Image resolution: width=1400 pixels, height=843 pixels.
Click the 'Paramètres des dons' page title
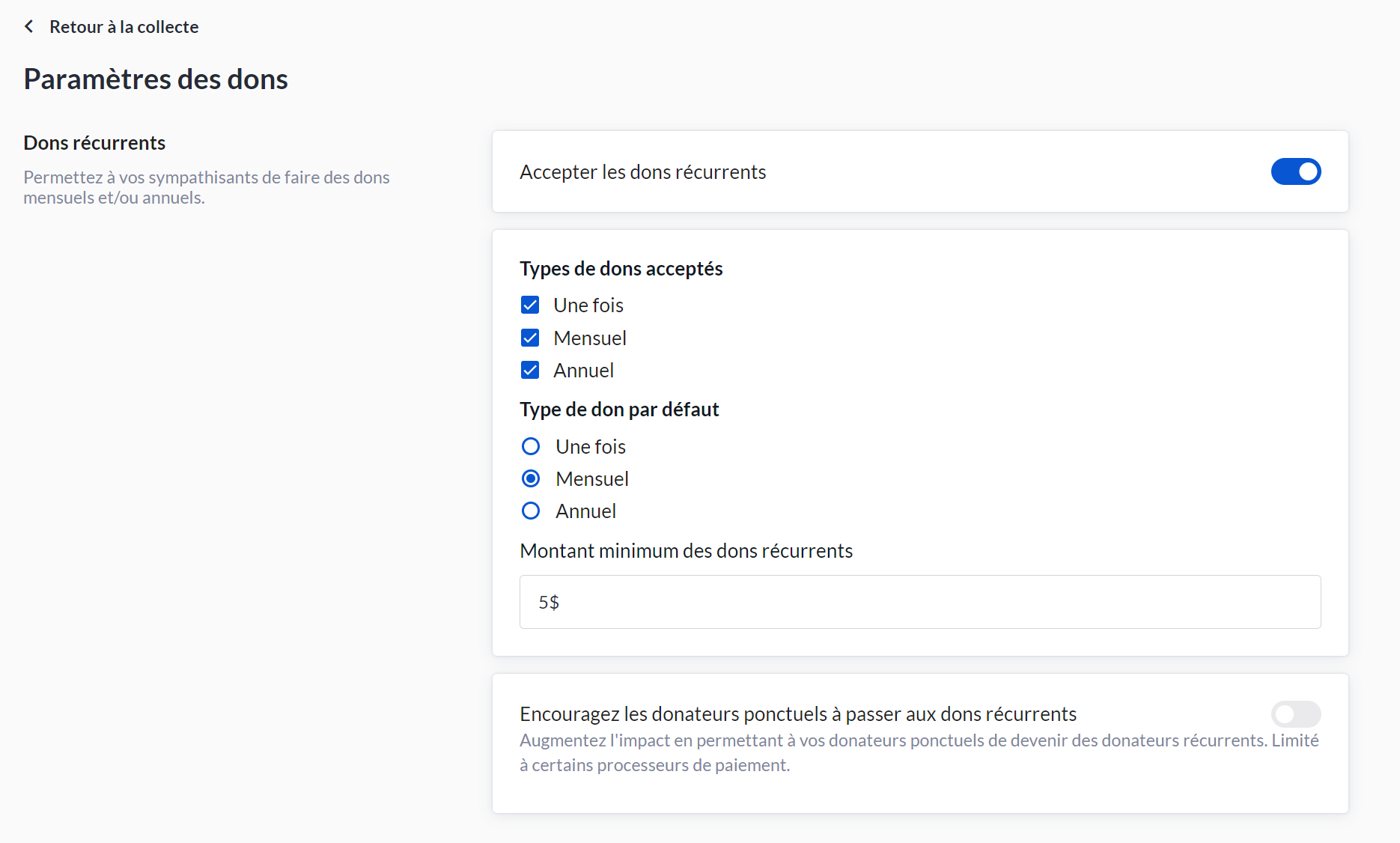click(156, 79)
